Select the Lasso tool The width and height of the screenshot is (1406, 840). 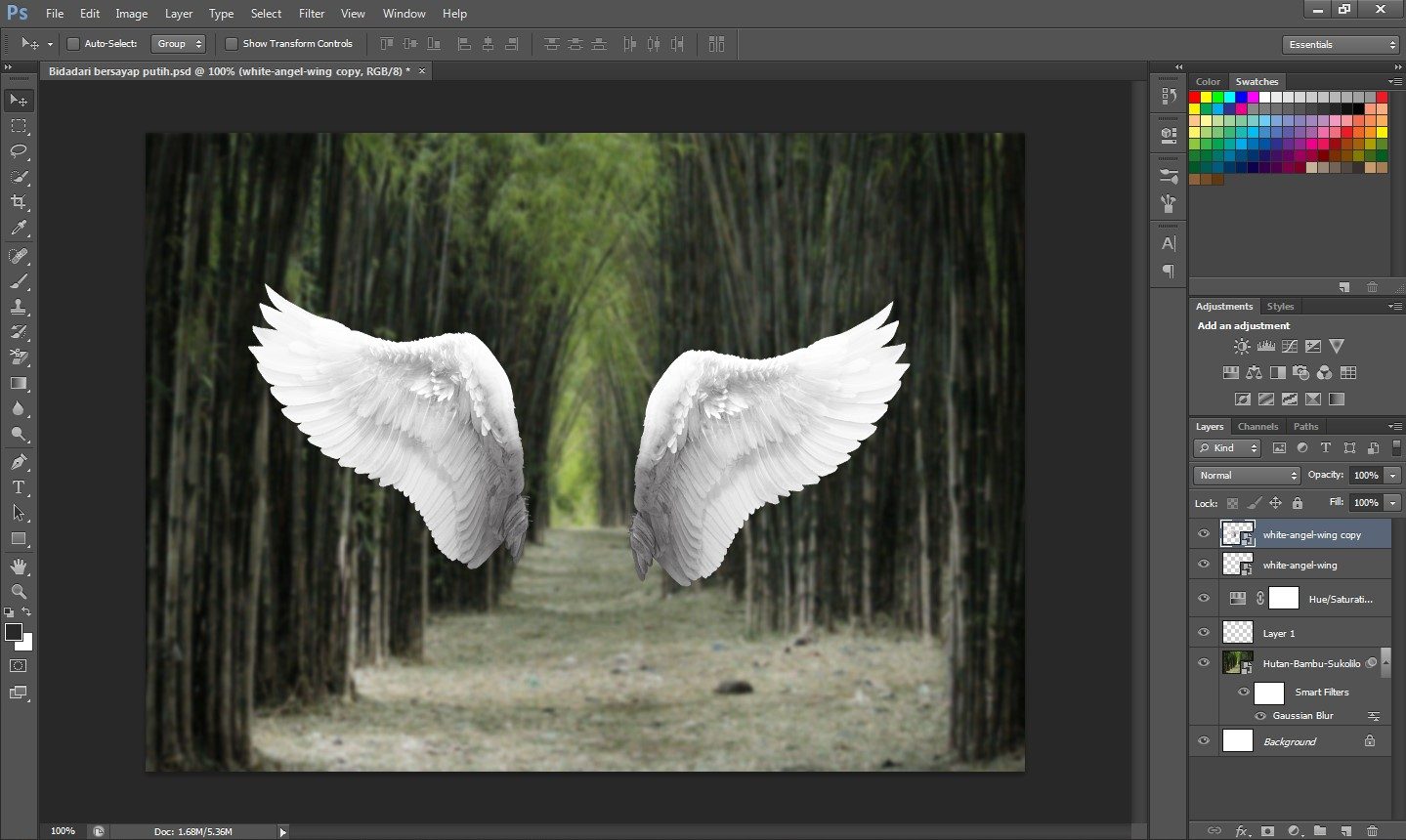[x=19, y=151]
